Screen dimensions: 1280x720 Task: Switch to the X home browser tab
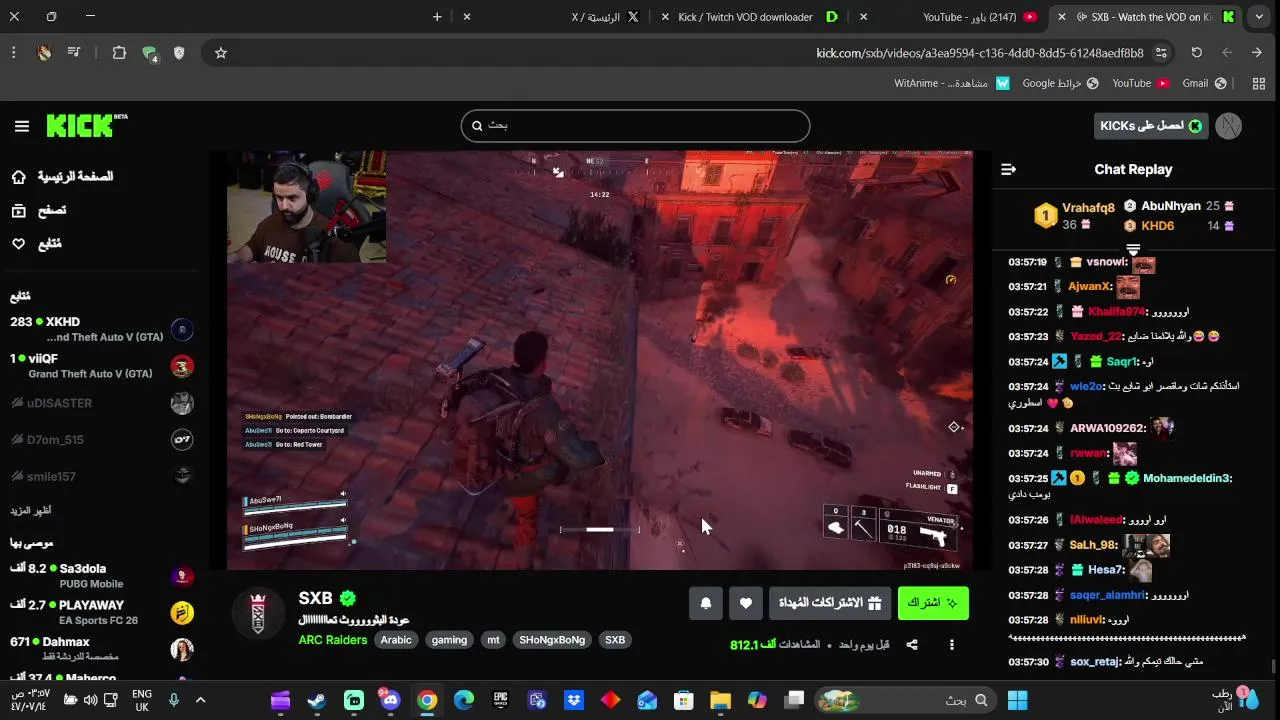[x=605, y=17]
